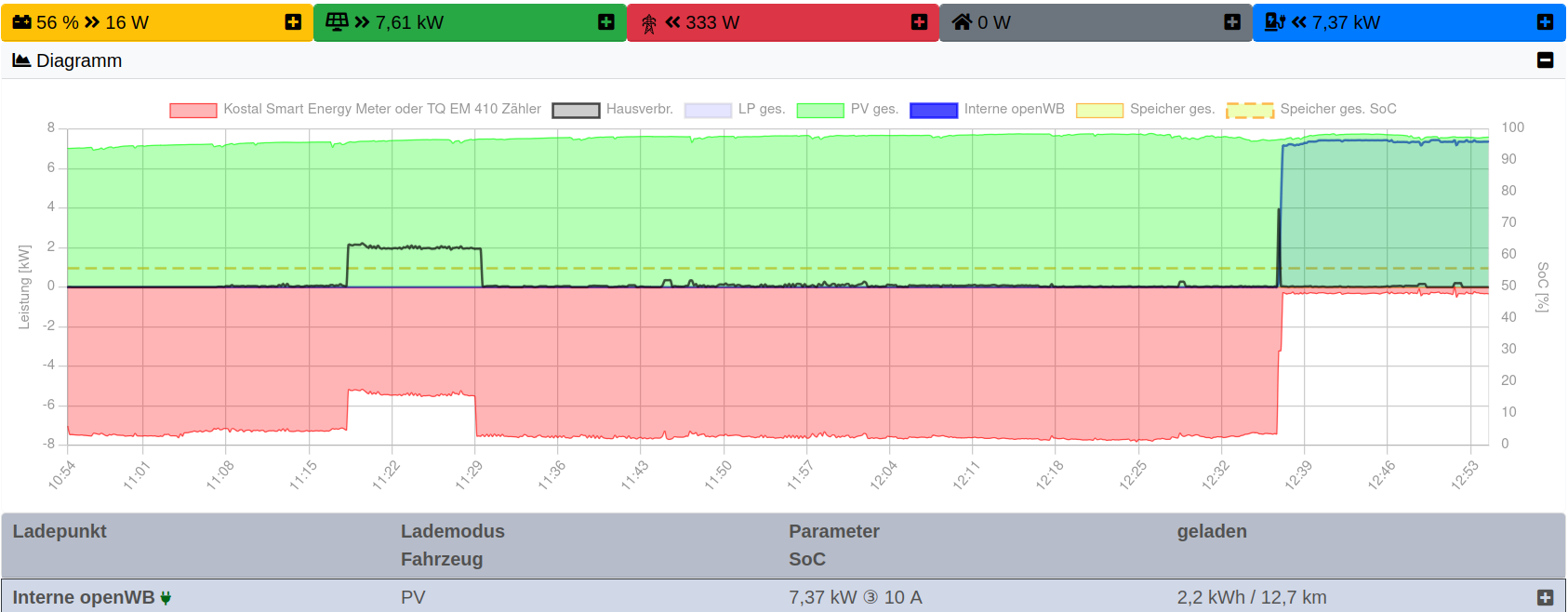
Task: Click the 7,61 kW PV power value
Action: pos(409,22)
